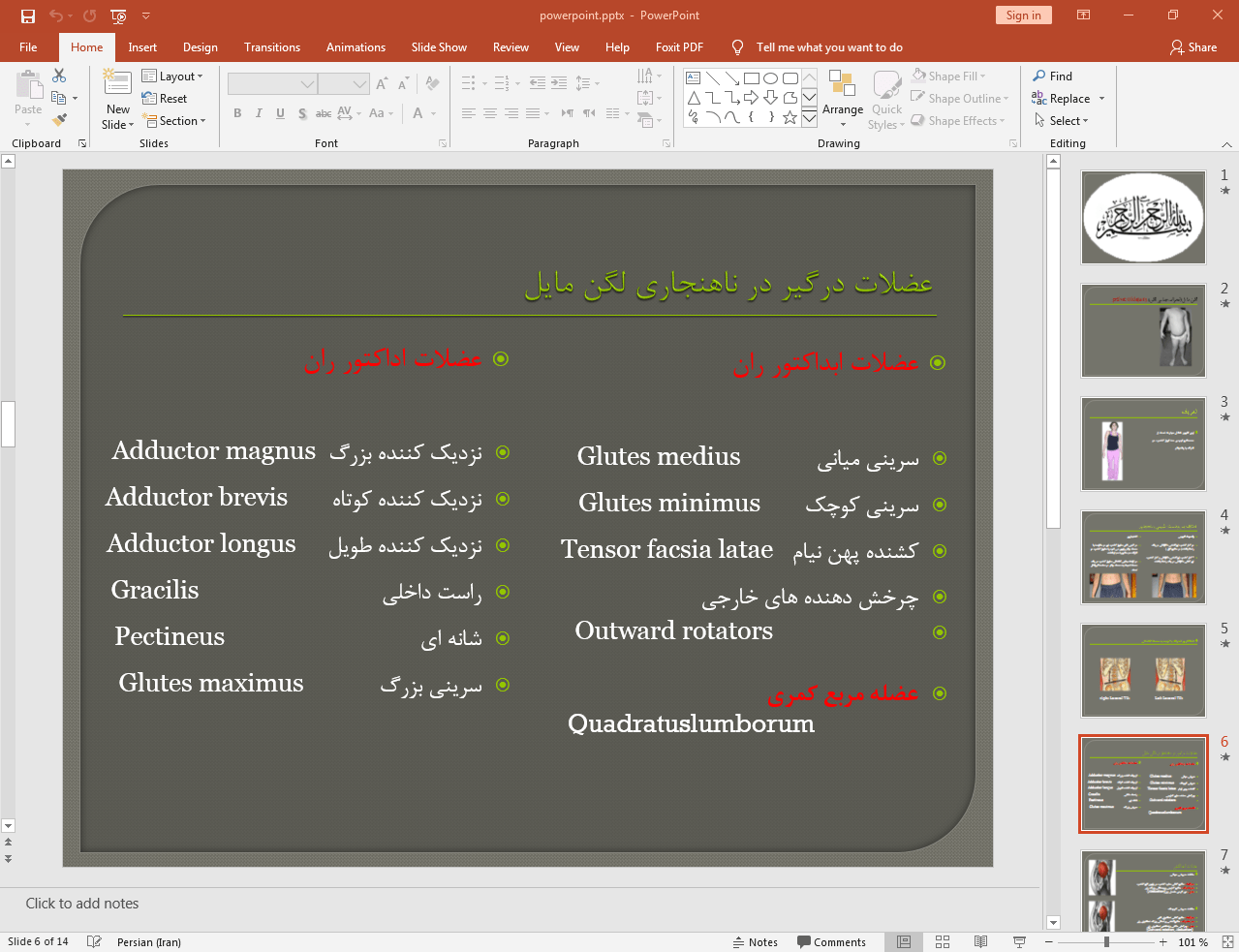This screenshot has height=952, width=1239.
Task: Switch to Slide Sorter view icon
Action: 942,941
